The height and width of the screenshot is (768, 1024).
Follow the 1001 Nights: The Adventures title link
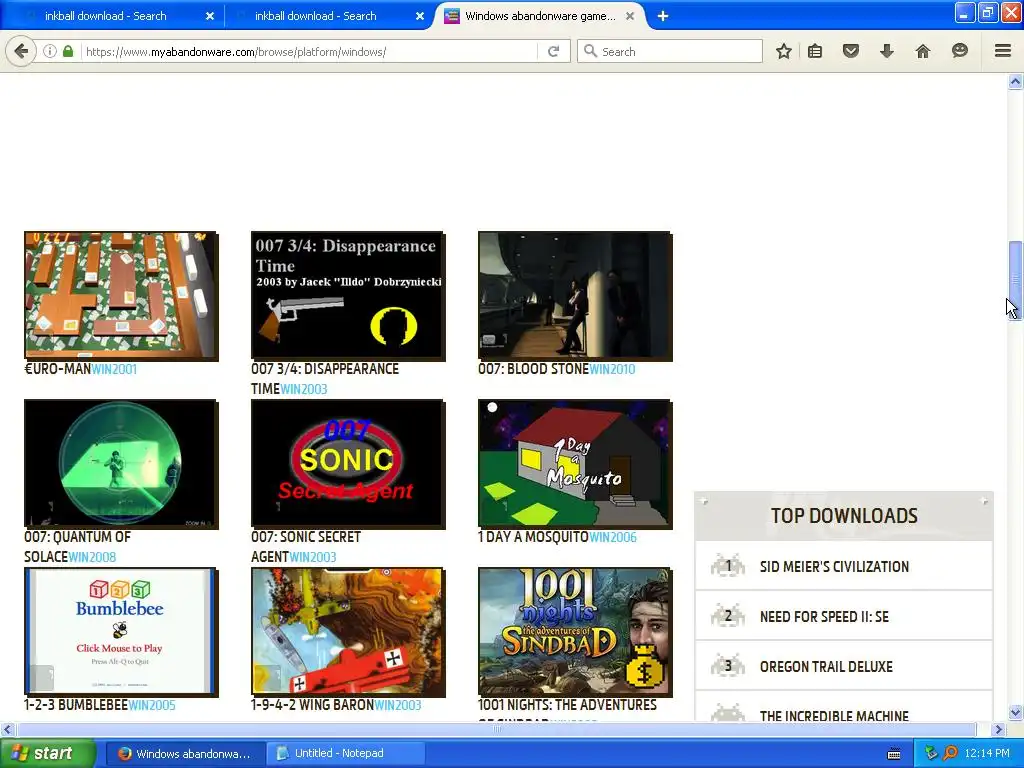coord(568,705)
